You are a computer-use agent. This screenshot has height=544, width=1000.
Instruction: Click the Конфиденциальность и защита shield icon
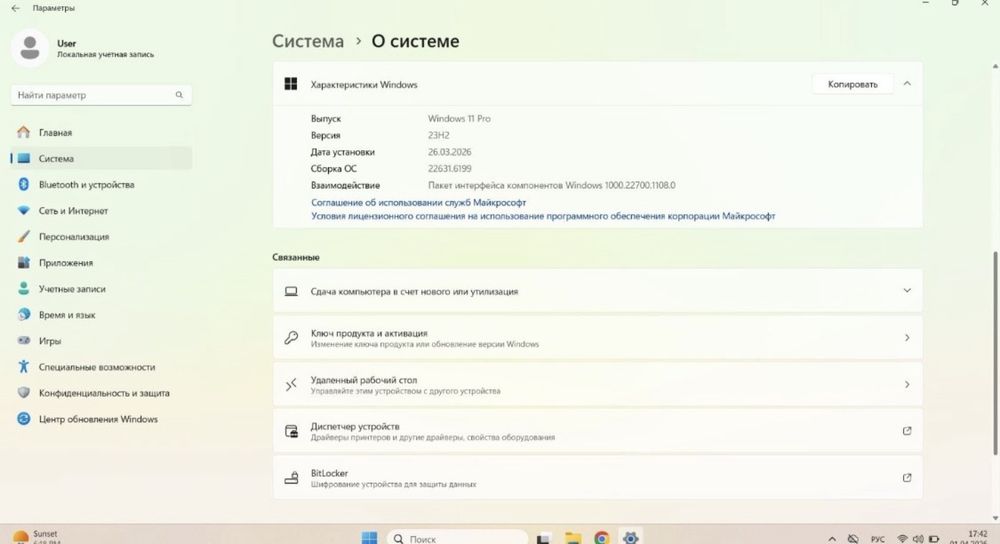[x=24, y=393]
